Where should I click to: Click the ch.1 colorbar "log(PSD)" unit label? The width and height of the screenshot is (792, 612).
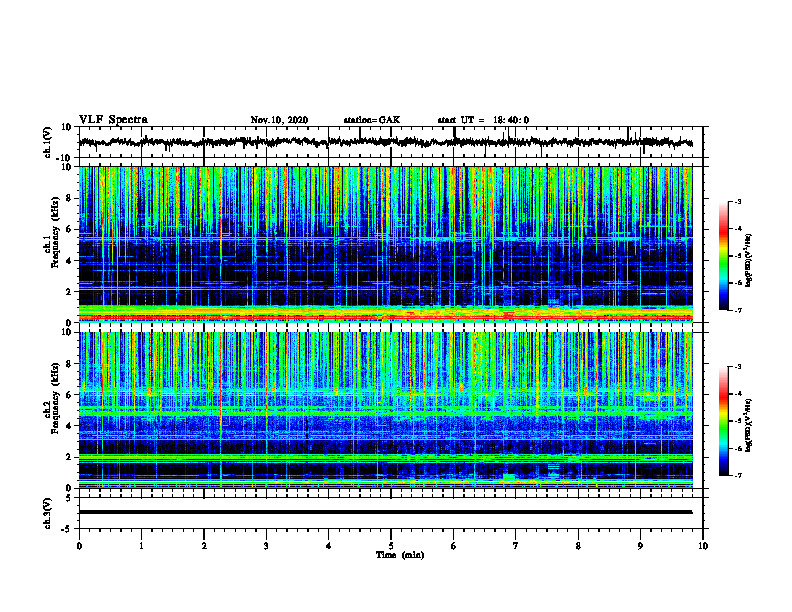click(x=748, y=261)
